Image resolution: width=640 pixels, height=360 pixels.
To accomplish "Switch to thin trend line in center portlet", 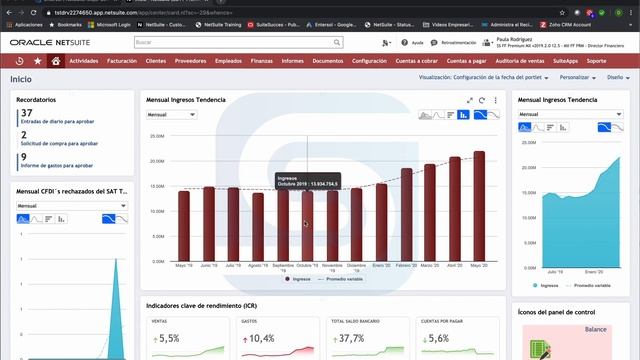I will pos(493,115).
